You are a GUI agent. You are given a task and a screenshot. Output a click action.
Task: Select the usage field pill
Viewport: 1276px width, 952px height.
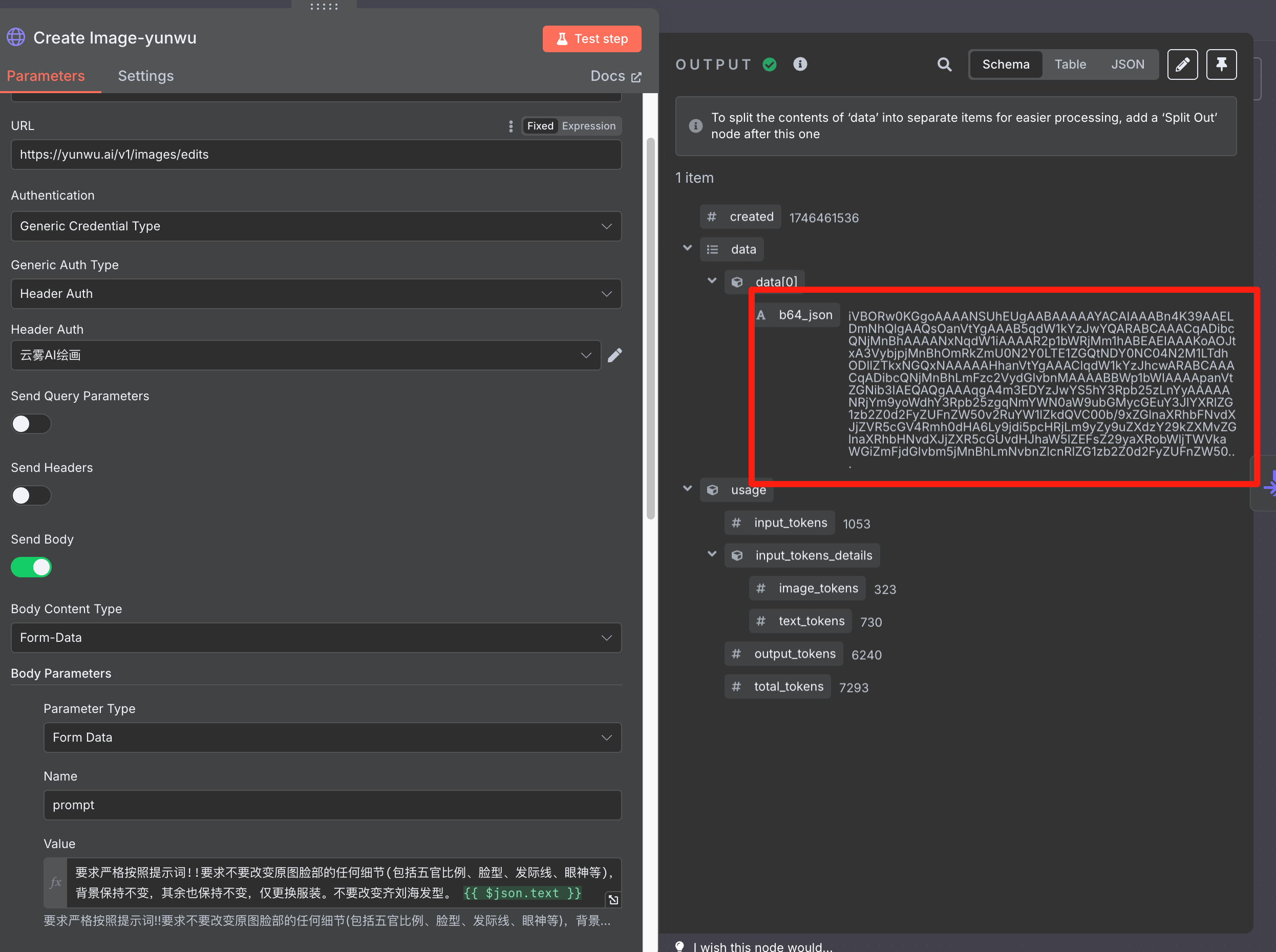(737, 490)
